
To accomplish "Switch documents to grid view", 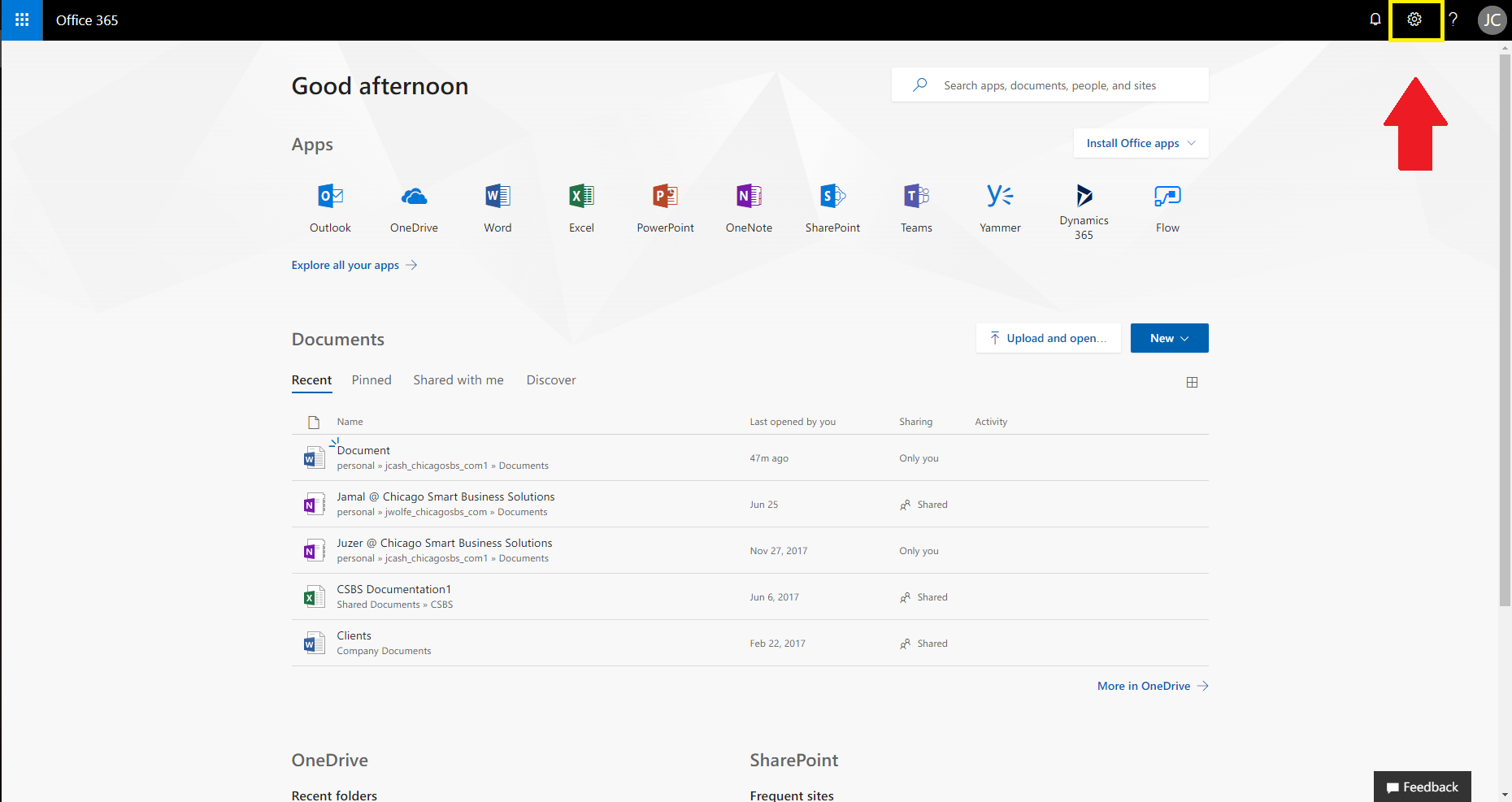I will (1192, 382).
